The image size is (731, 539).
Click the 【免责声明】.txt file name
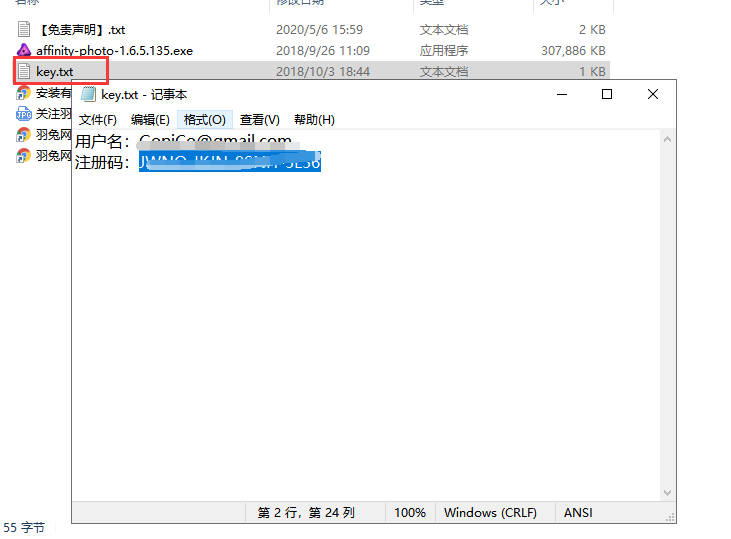81,30
